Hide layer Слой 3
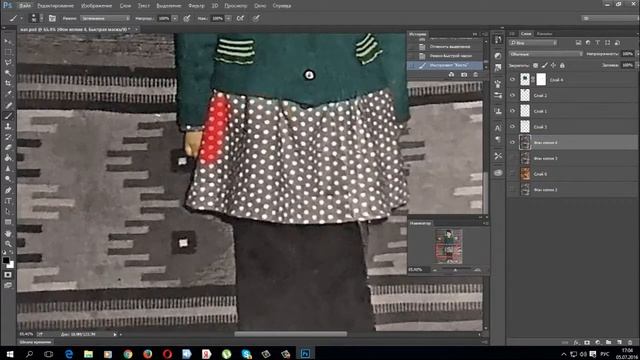 [x=513, y=127]
